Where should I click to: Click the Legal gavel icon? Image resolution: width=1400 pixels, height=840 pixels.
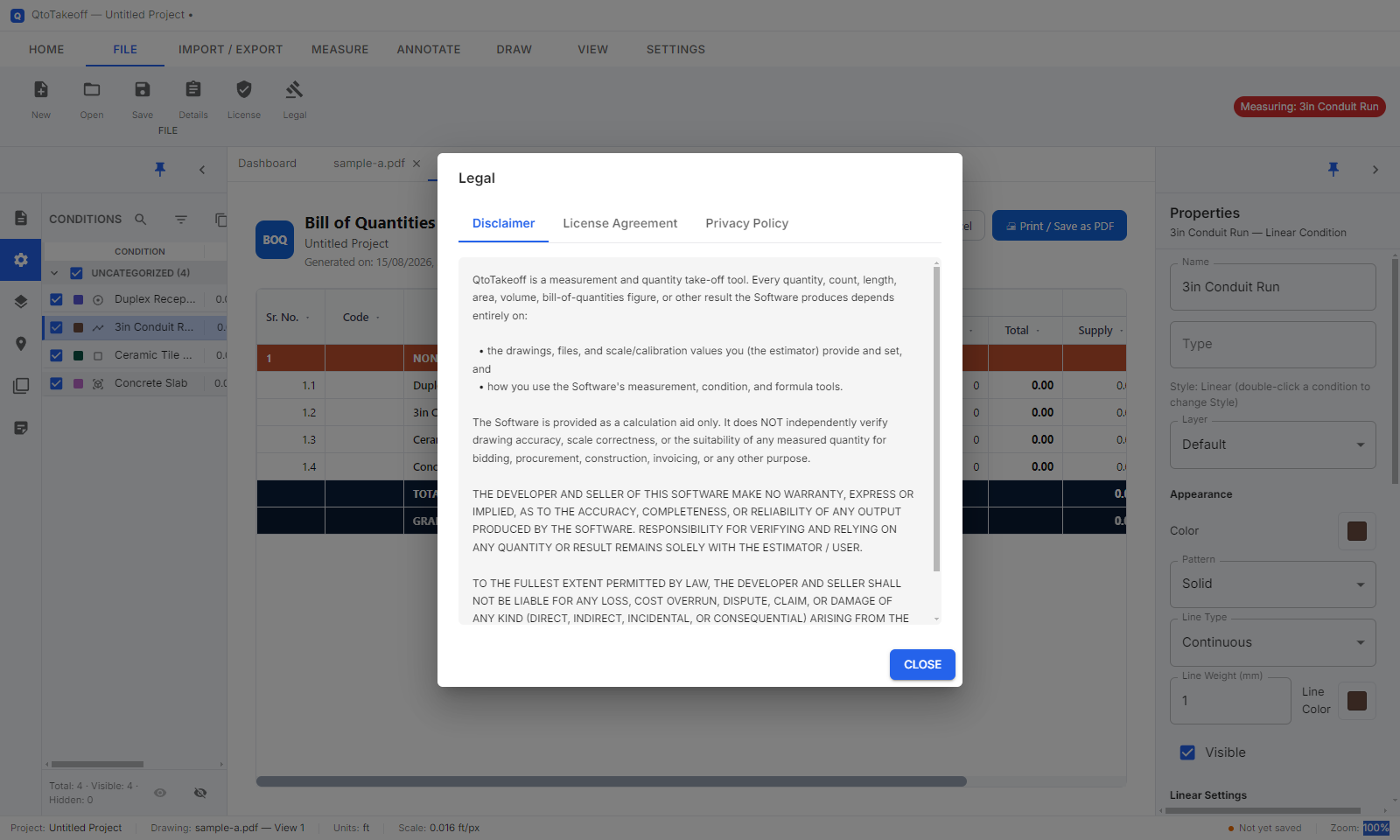pyautogui.click(x=295, y=89)
